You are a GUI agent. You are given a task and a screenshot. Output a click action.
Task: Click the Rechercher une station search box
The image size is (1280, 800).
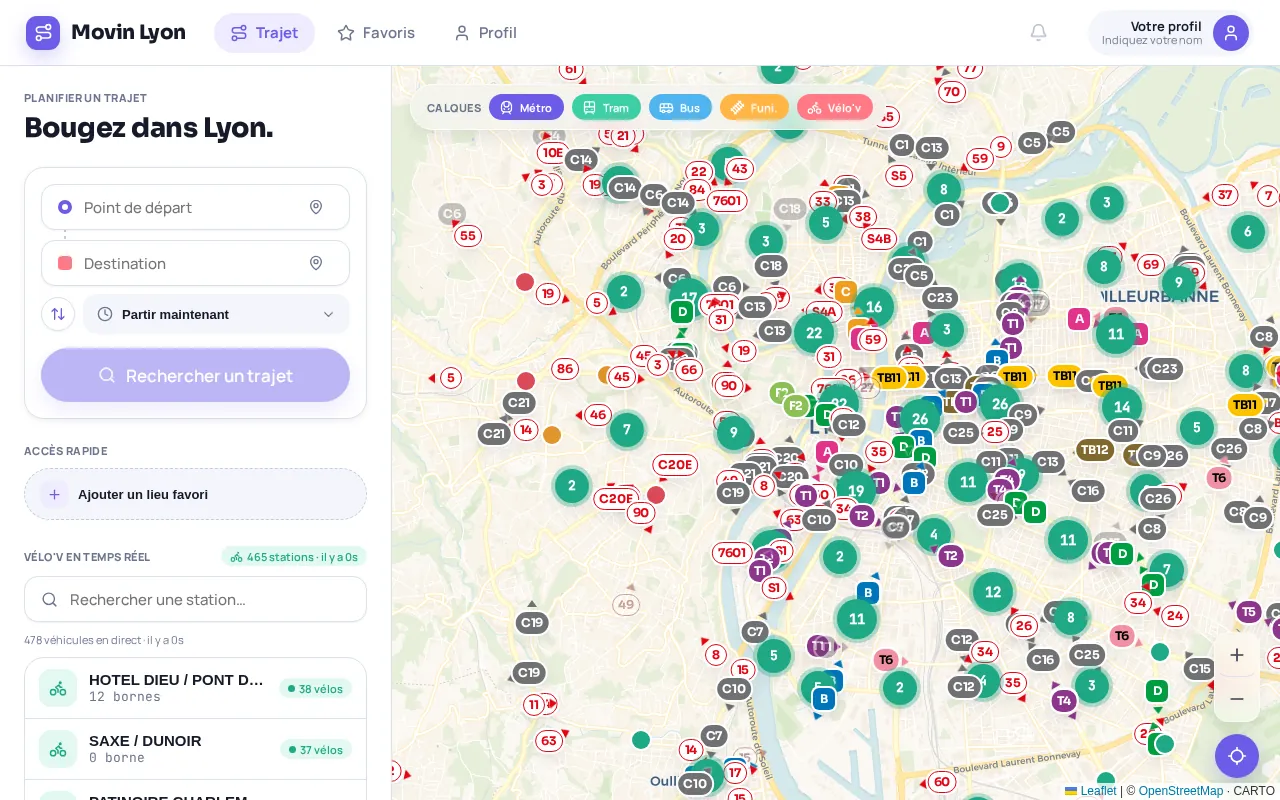195,599
